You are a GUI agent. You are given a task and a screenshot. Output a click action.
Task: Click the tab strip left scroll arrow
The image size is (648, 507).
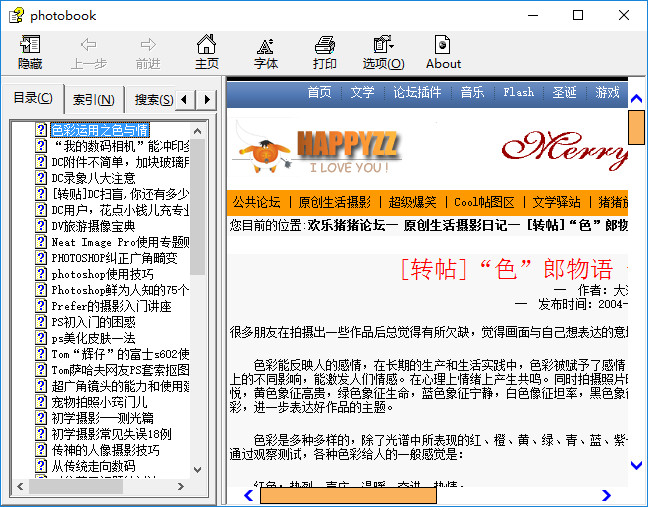[x=184, y=99]
